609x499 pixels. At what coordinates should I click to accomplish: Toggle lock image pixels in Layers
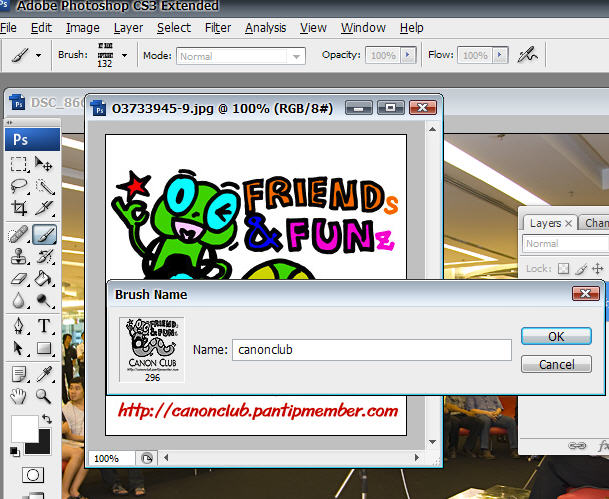(581, 268)
